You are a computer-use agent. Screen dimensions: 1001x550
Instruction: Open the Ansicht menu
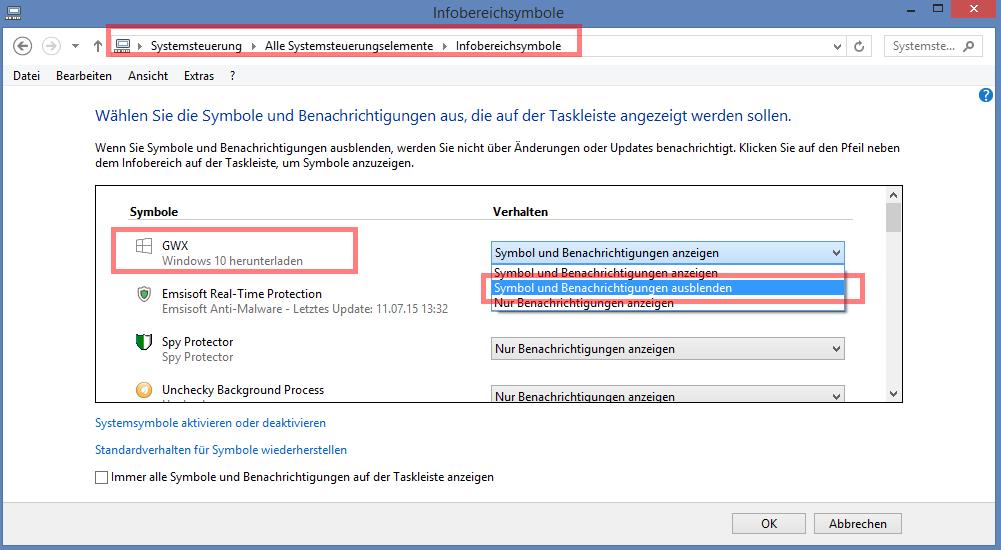148,76
